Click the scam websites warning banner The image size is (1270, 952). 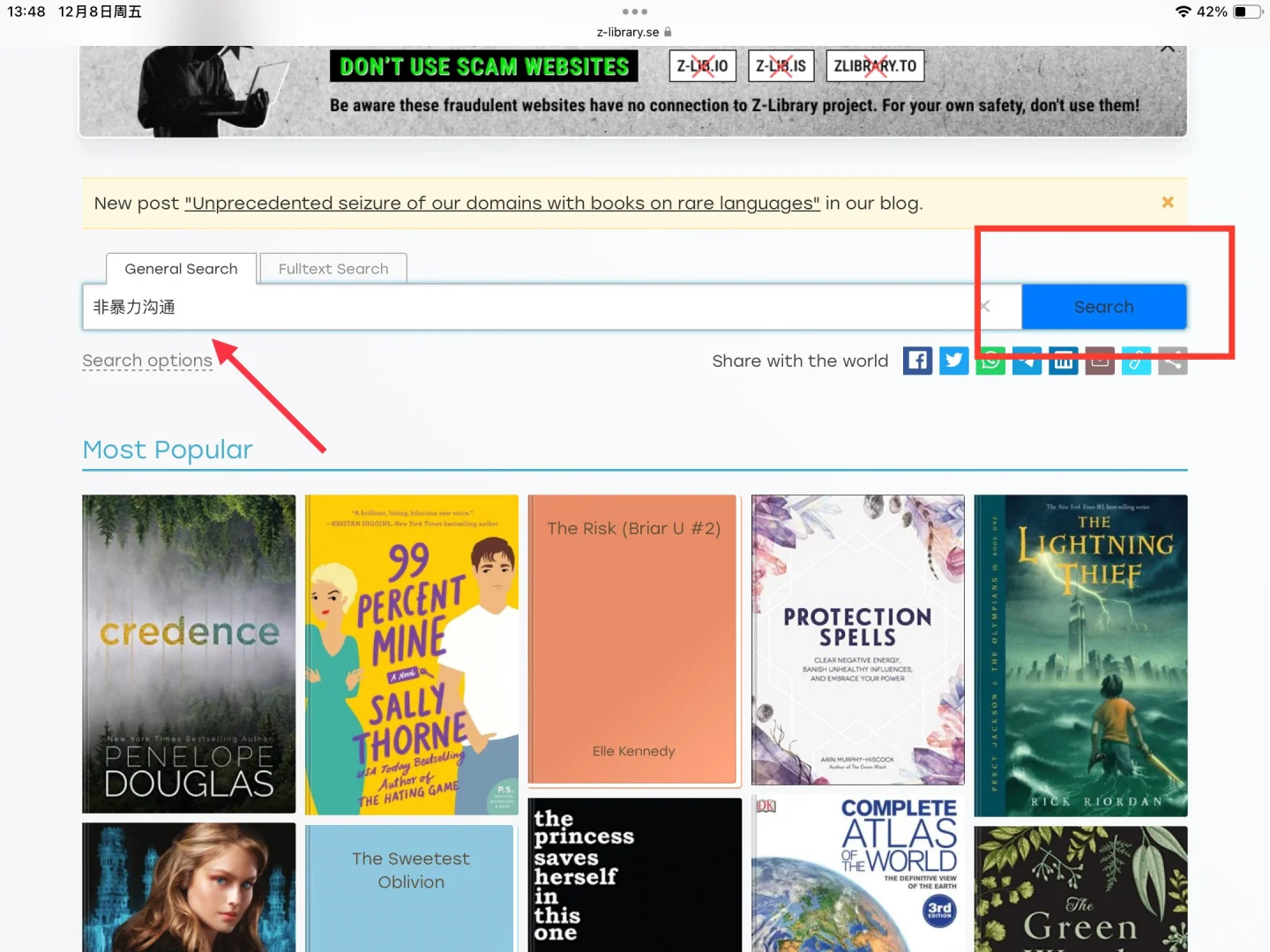[x=633, y=91]
